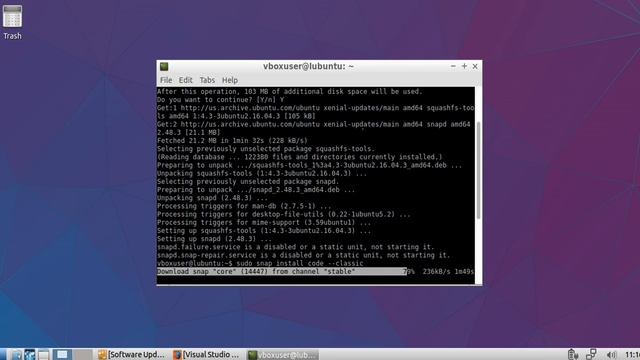Viewport: 640px width, 360px height.
Task: Open the volume control tray icon
Action: pyautogui.click(x=611, y=355)
